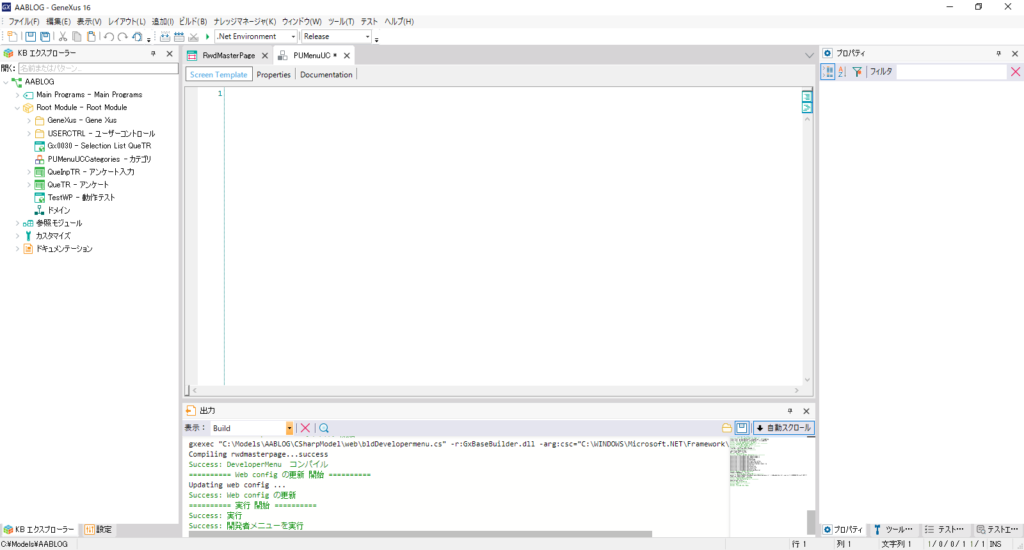This screenshot has width=1024, height=550.
Task: Switch to the Documentation sub-tab
Action: 326,74
